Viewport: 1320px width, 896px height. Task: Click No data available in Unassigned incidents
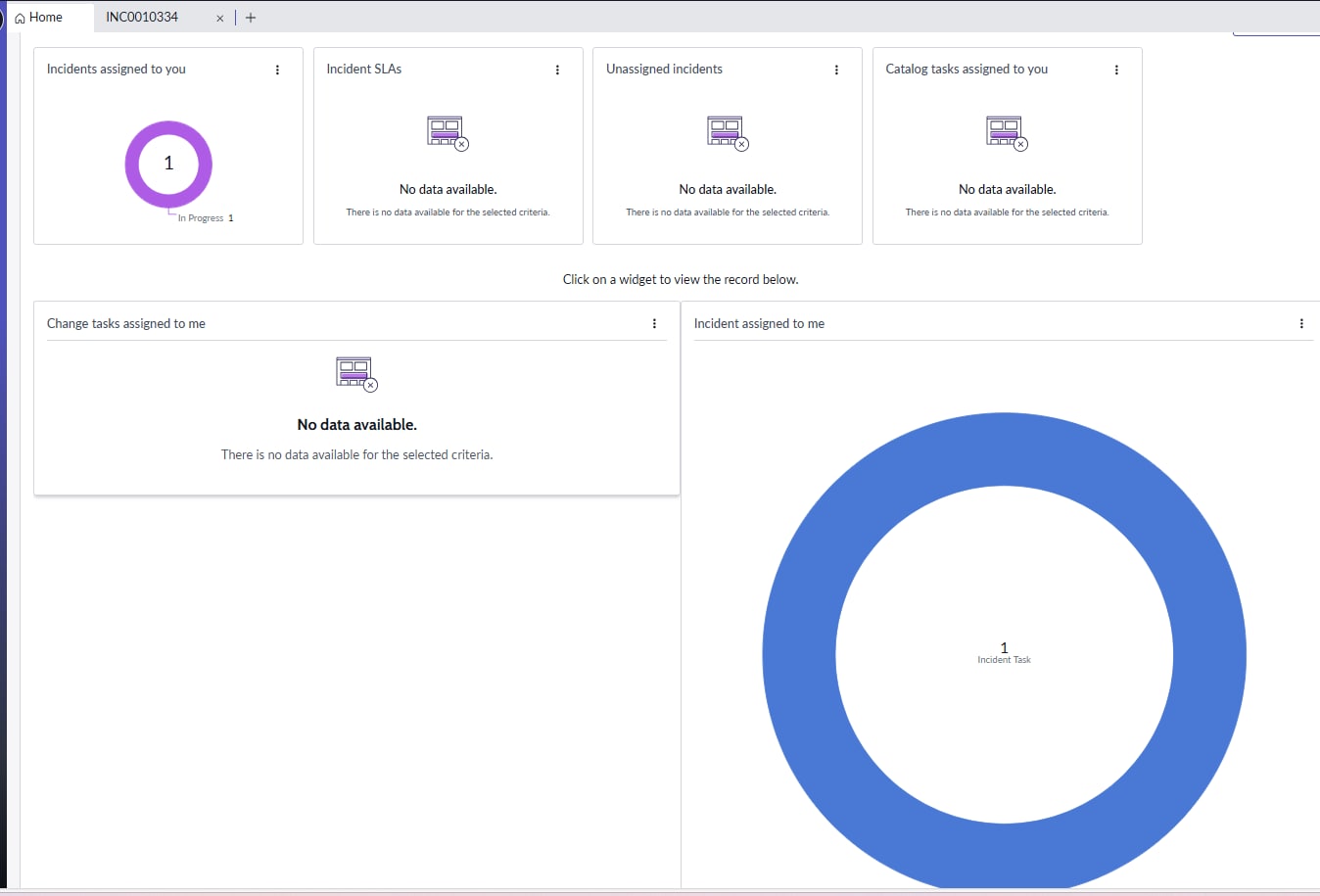coord(728,190)
